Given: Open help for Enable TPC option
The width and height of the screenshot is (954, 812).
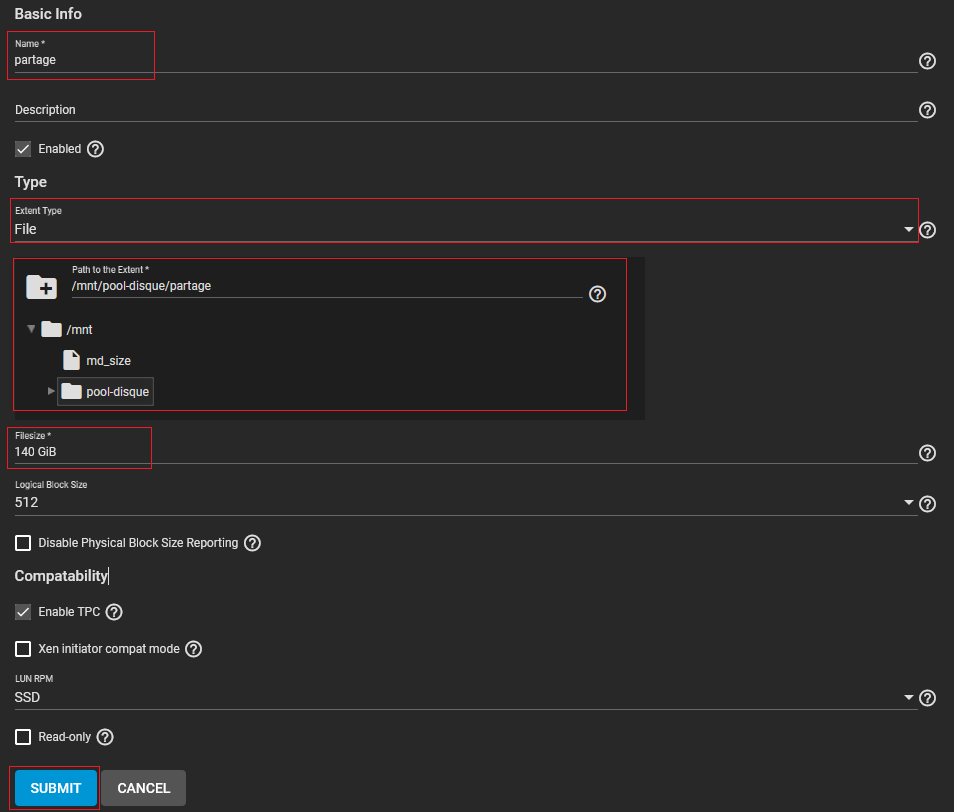Looking at the screenshot, I should (x=114, y=612).
